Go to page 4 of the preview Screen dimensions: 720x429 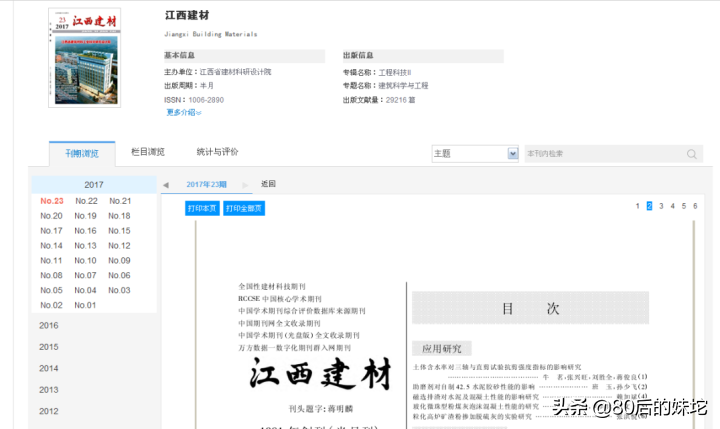[x=672, y=206]
